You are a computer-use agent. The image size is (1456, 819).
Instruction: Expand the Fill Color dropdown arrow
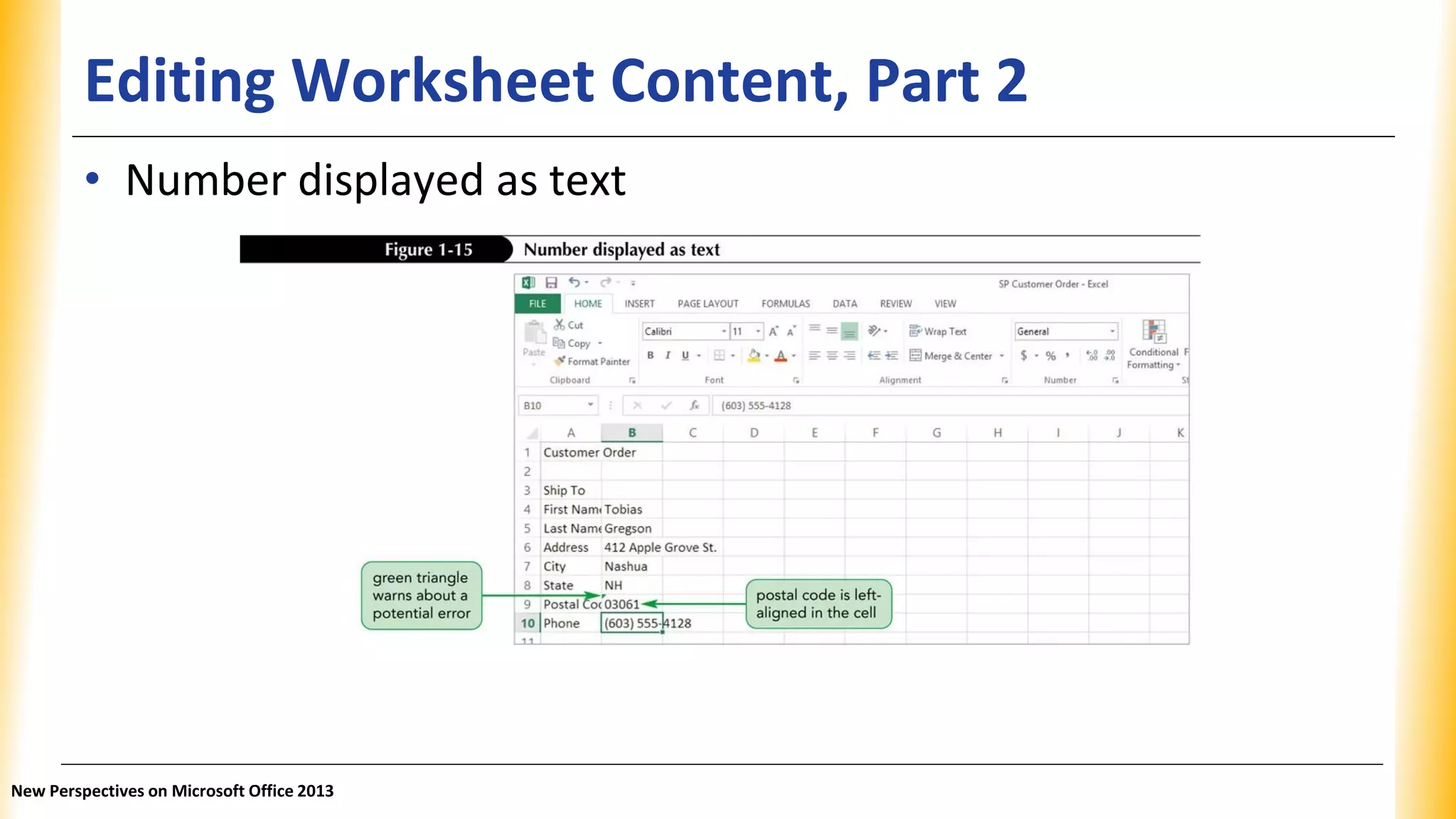767,355
